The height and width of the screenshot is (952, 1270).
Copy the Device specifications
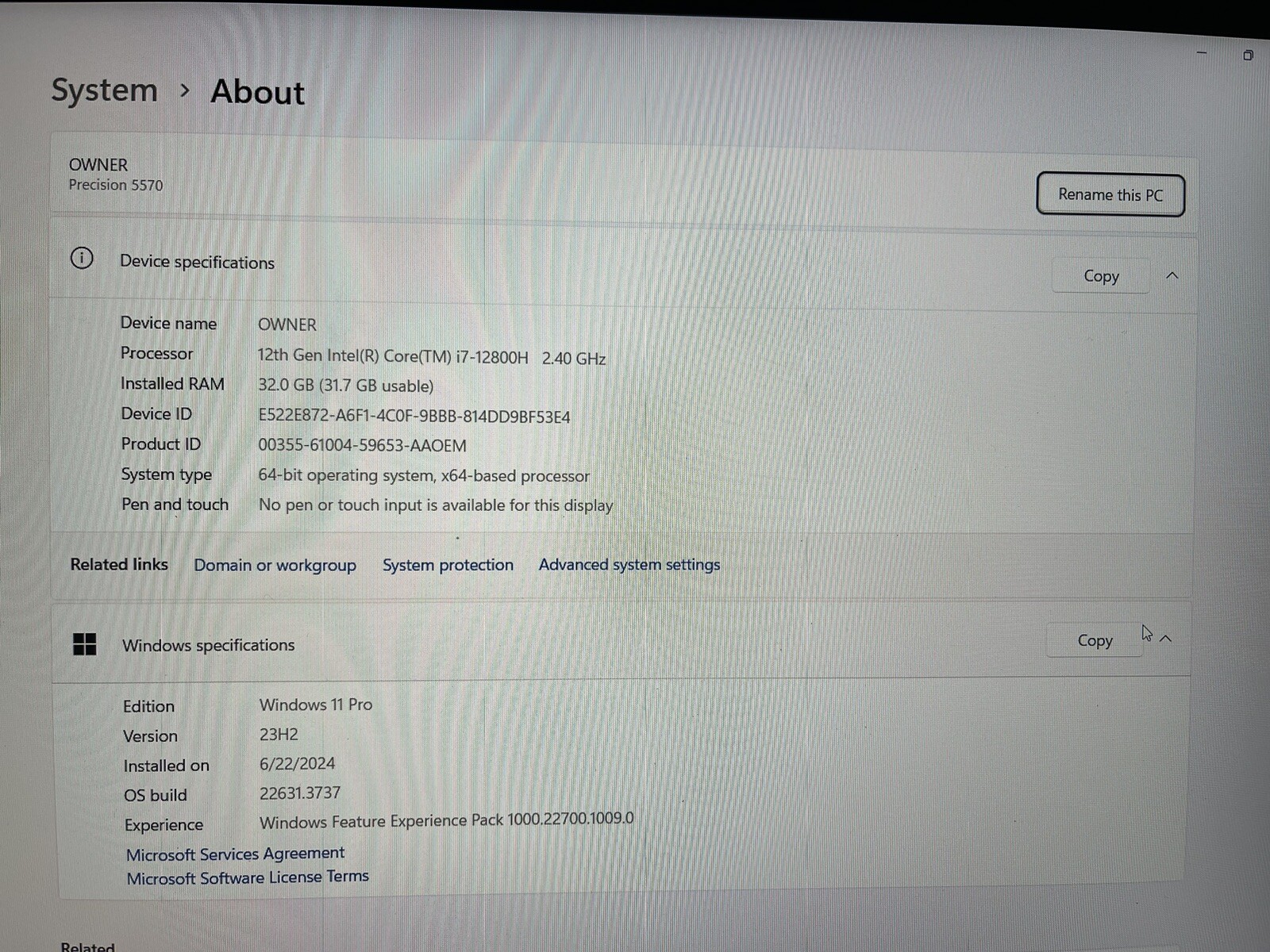[1101, 276]
